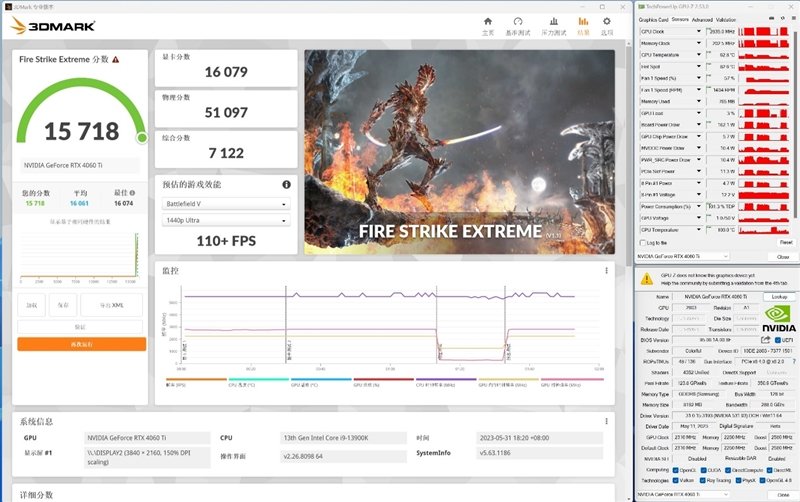Image resolution: width=800 pixels, height=502 pixels.
Task: Select the orange Results icon in 3DMark
Action: 583,21
